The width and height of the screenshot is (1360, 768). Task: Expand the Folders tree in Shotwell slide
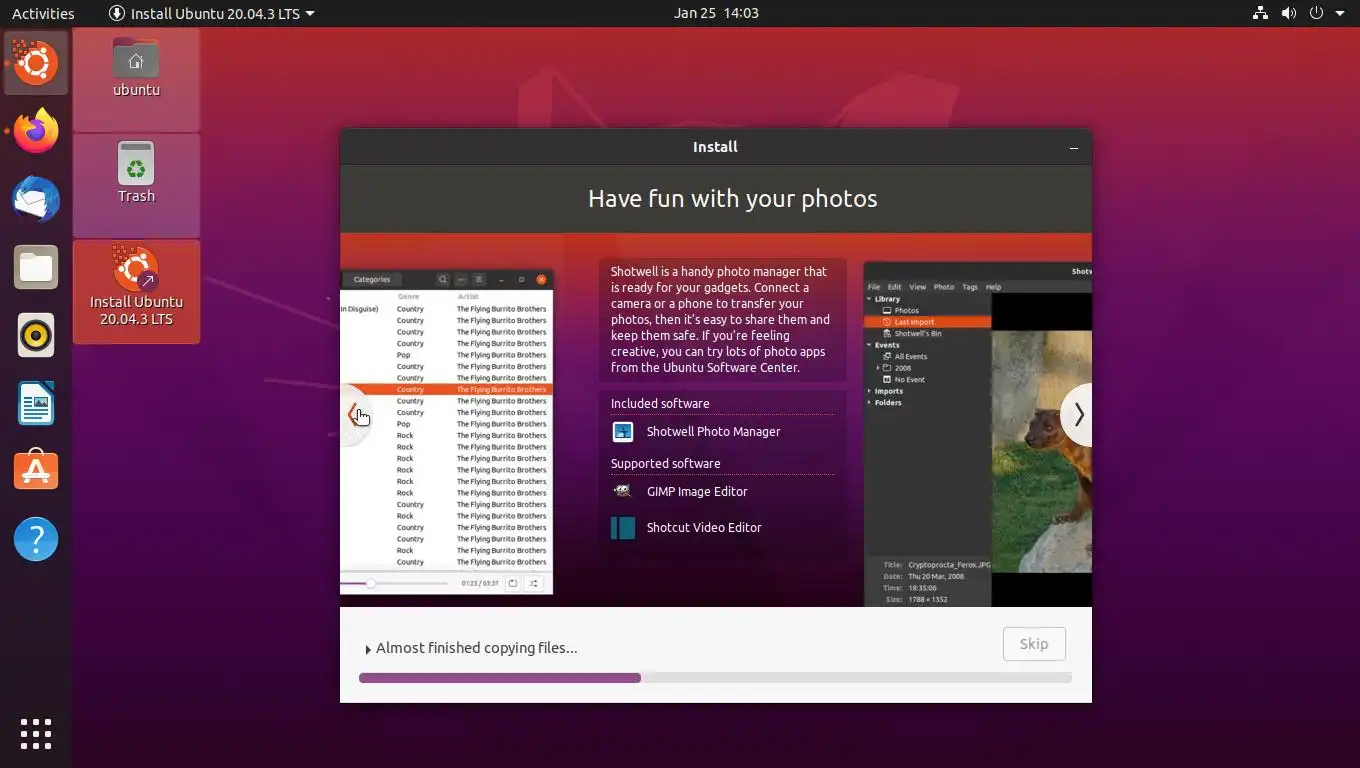pos(869,403)
